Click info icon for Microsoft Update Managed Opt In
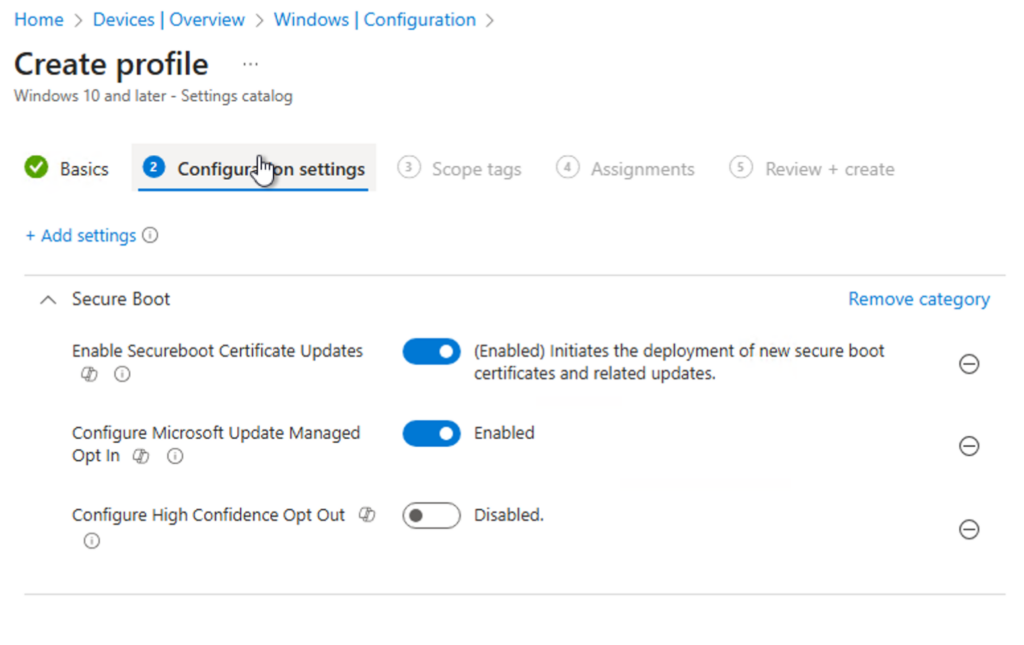 pyautogui.click(x=174, y=456)
